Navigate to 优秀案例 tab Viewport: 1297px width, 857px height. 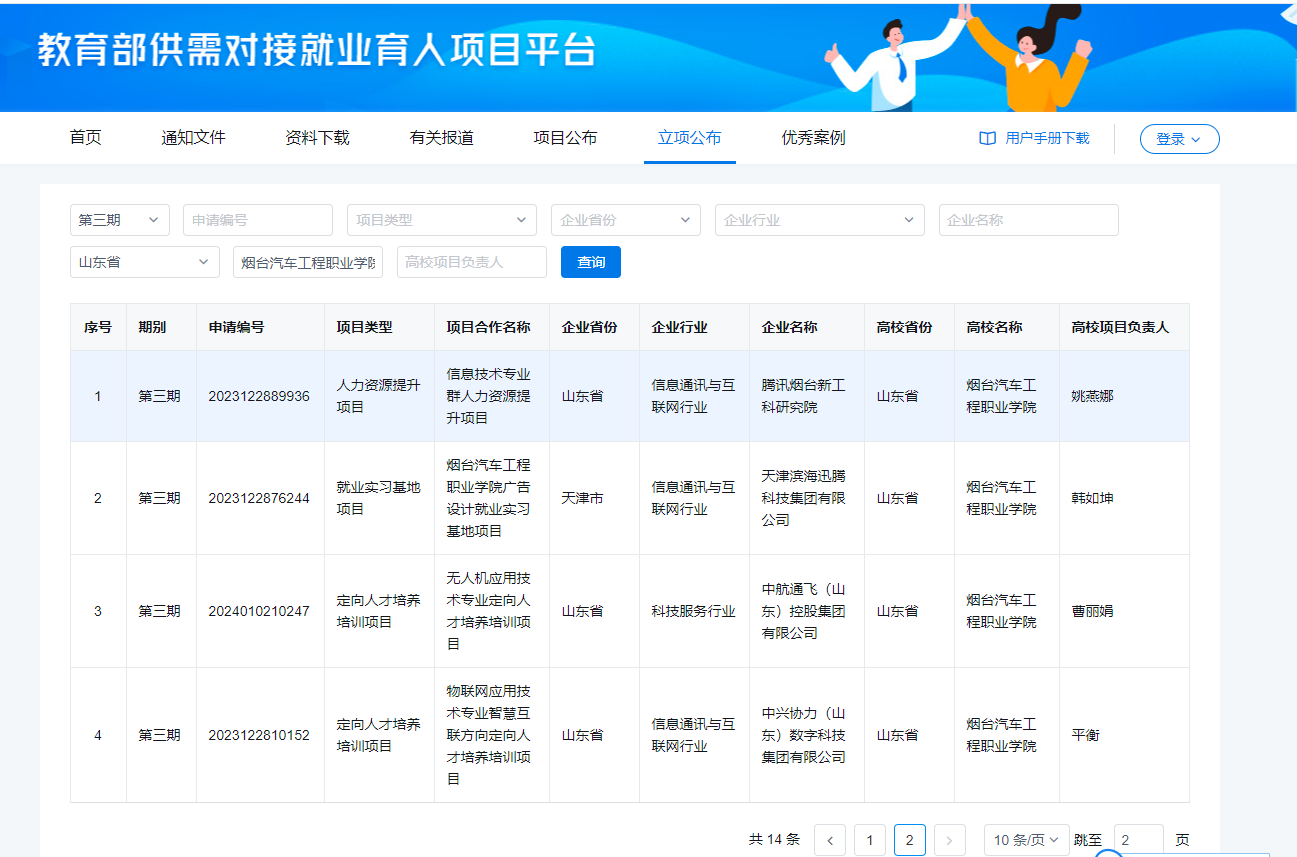[x=813, y=138]
